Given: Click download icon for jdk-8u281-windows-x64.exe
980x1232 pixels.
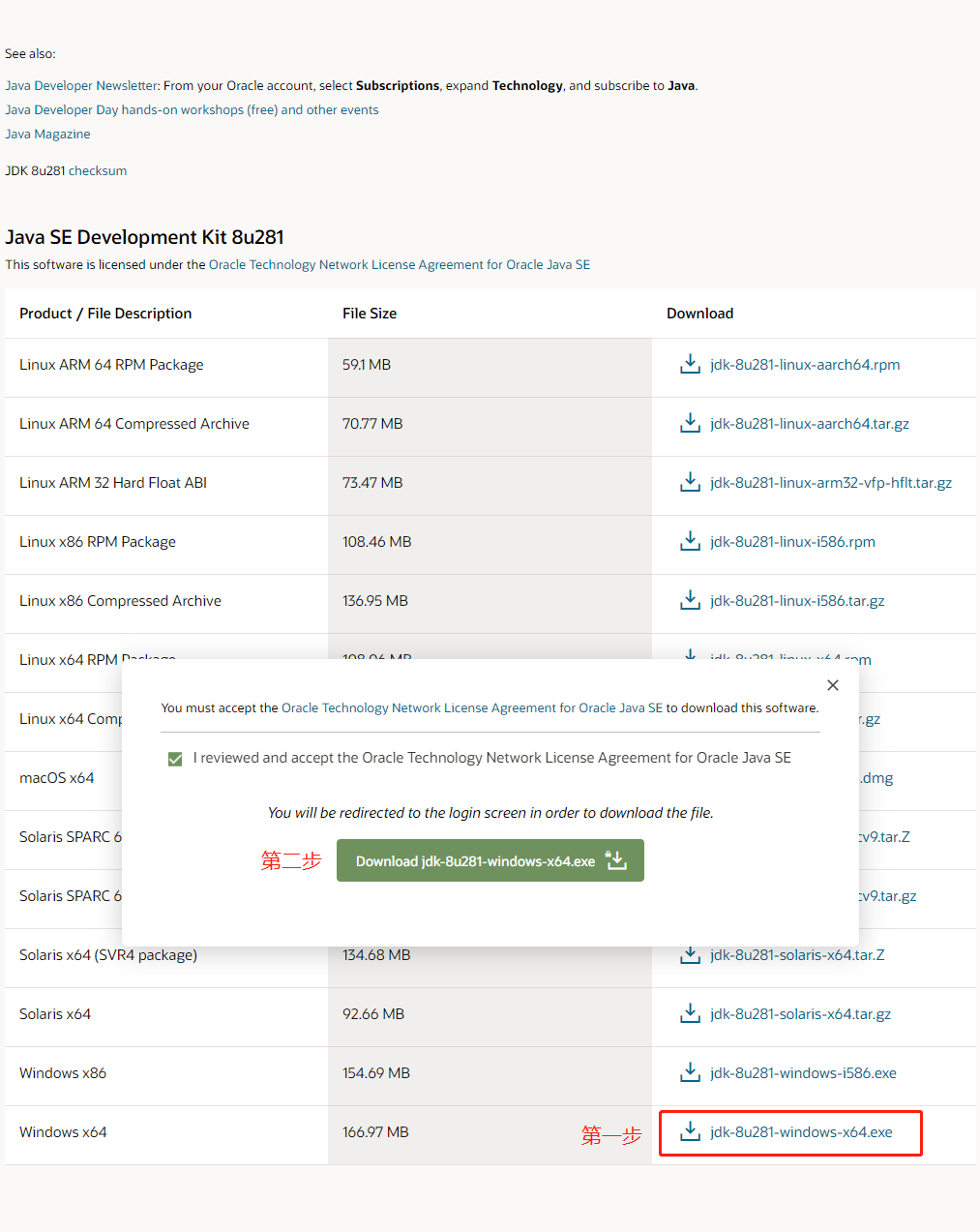Looking at the screenshot, I should coord(690,1132).
